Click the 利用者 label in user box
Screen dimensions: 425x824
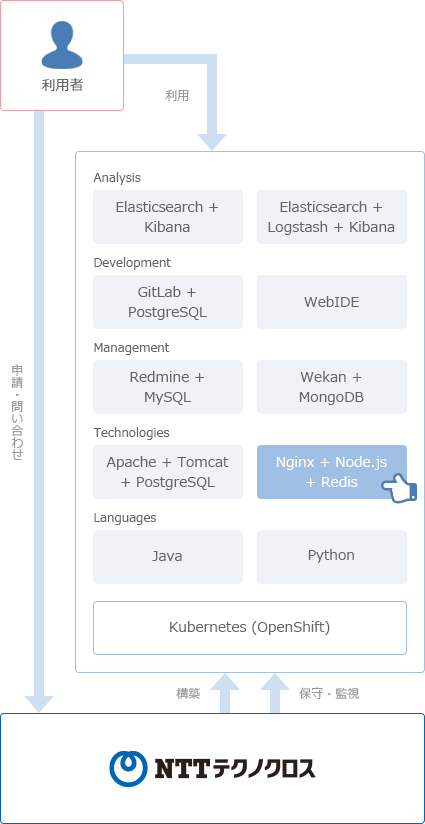click(62, 85)
